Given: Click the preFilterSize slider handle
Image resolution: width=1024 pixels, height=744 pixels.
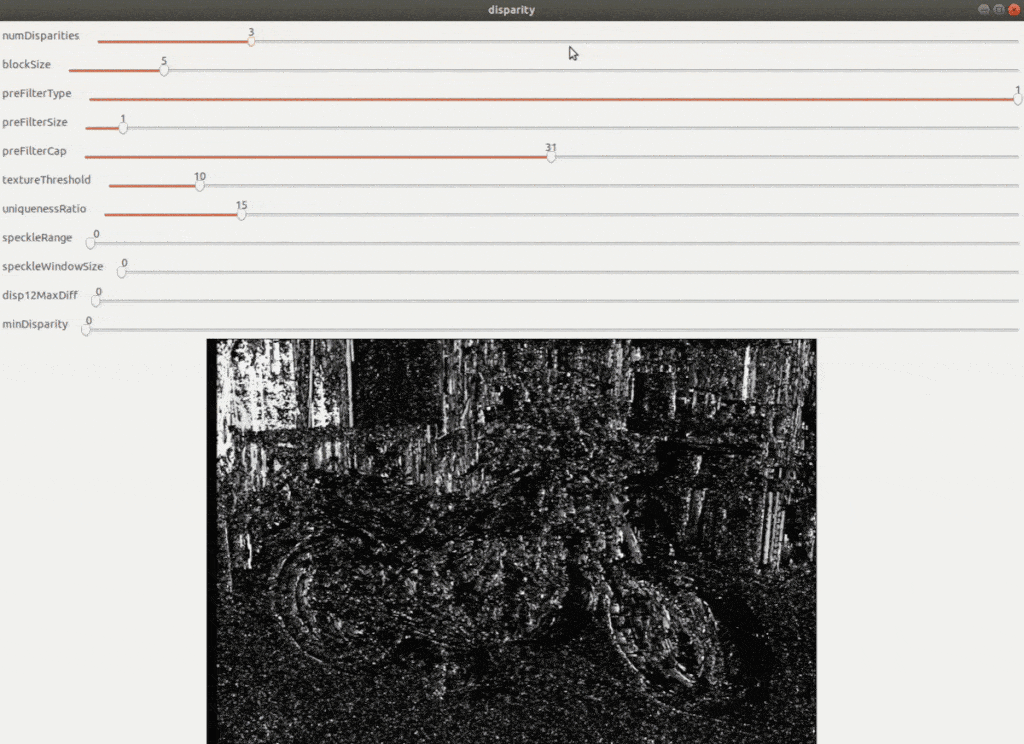Looking at the screenshot, I should coord(123,127).
